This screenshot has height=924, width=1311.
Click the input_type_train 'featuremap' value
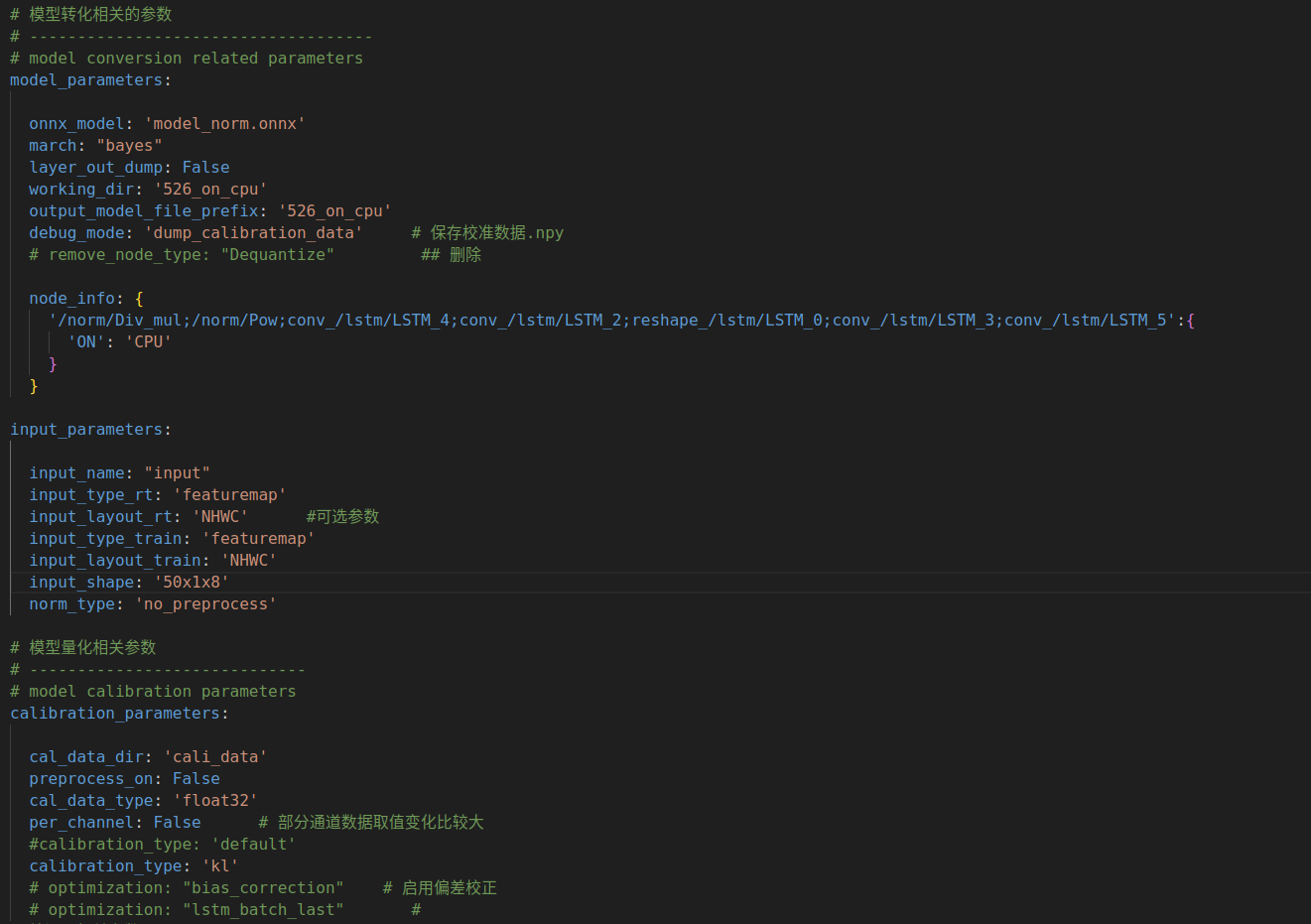[258, 539]
